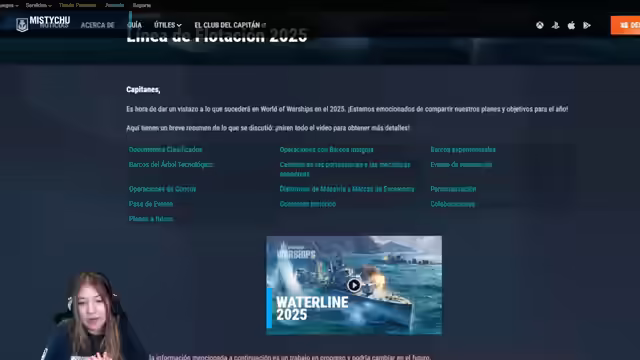Image resolution: width=640 pixels, height=360 pixels.
Task: Expand the Juegos dropdown in top bar
Action: 9,5
